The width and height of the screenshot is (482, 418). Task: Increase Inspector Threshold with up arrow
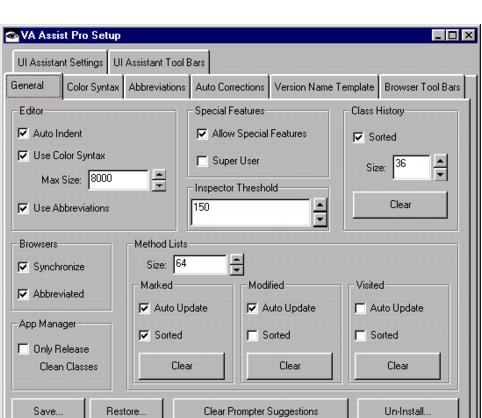[x=320, y=205]
